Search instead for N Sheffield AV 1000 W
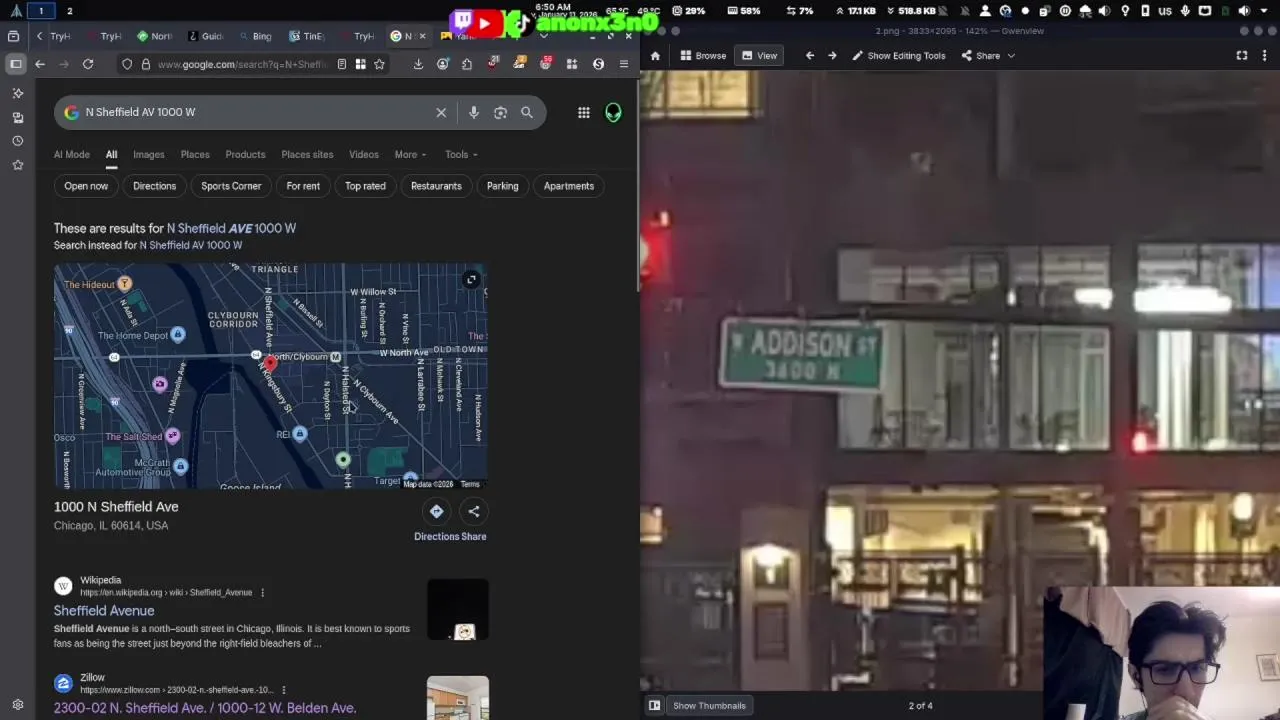The width and height of the screenshot is (1280, 720). tap(190, 245)
